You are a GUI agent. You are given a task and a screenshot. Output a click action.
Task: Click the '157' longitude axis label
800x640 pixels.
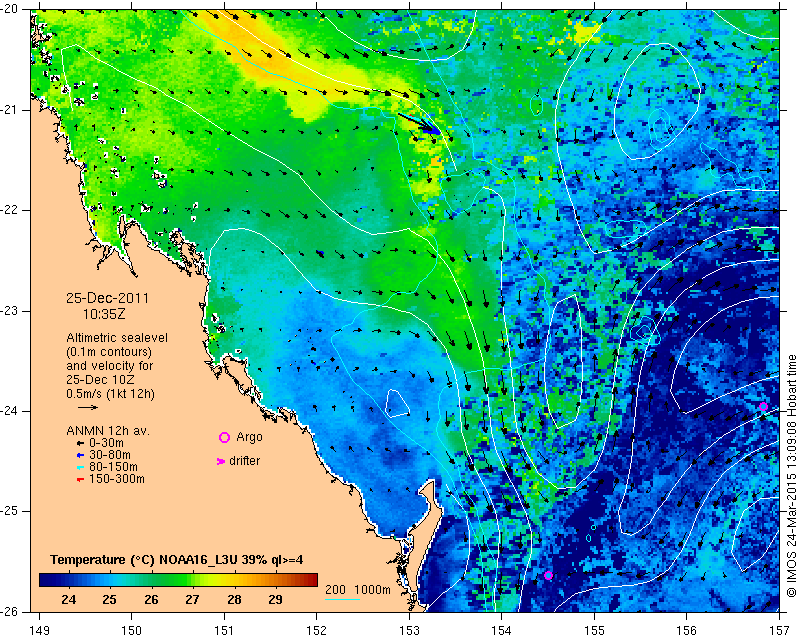(x=779, y=631)
